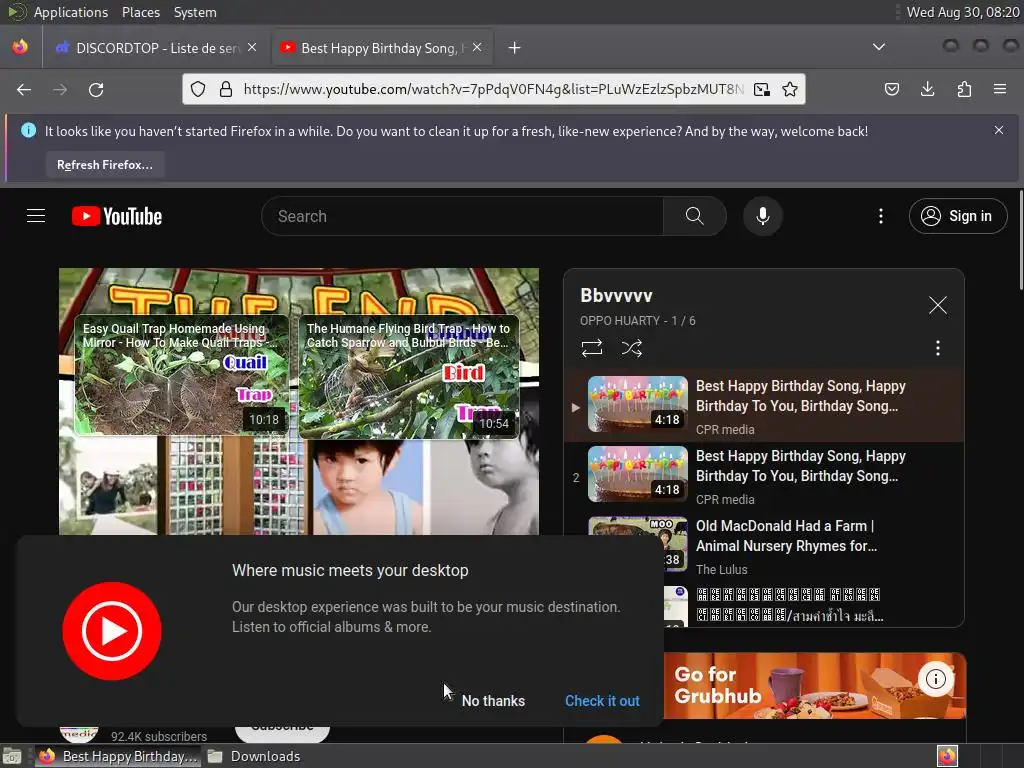
Task: Open the YouTube guide hamburger menu
Action: 36,216
